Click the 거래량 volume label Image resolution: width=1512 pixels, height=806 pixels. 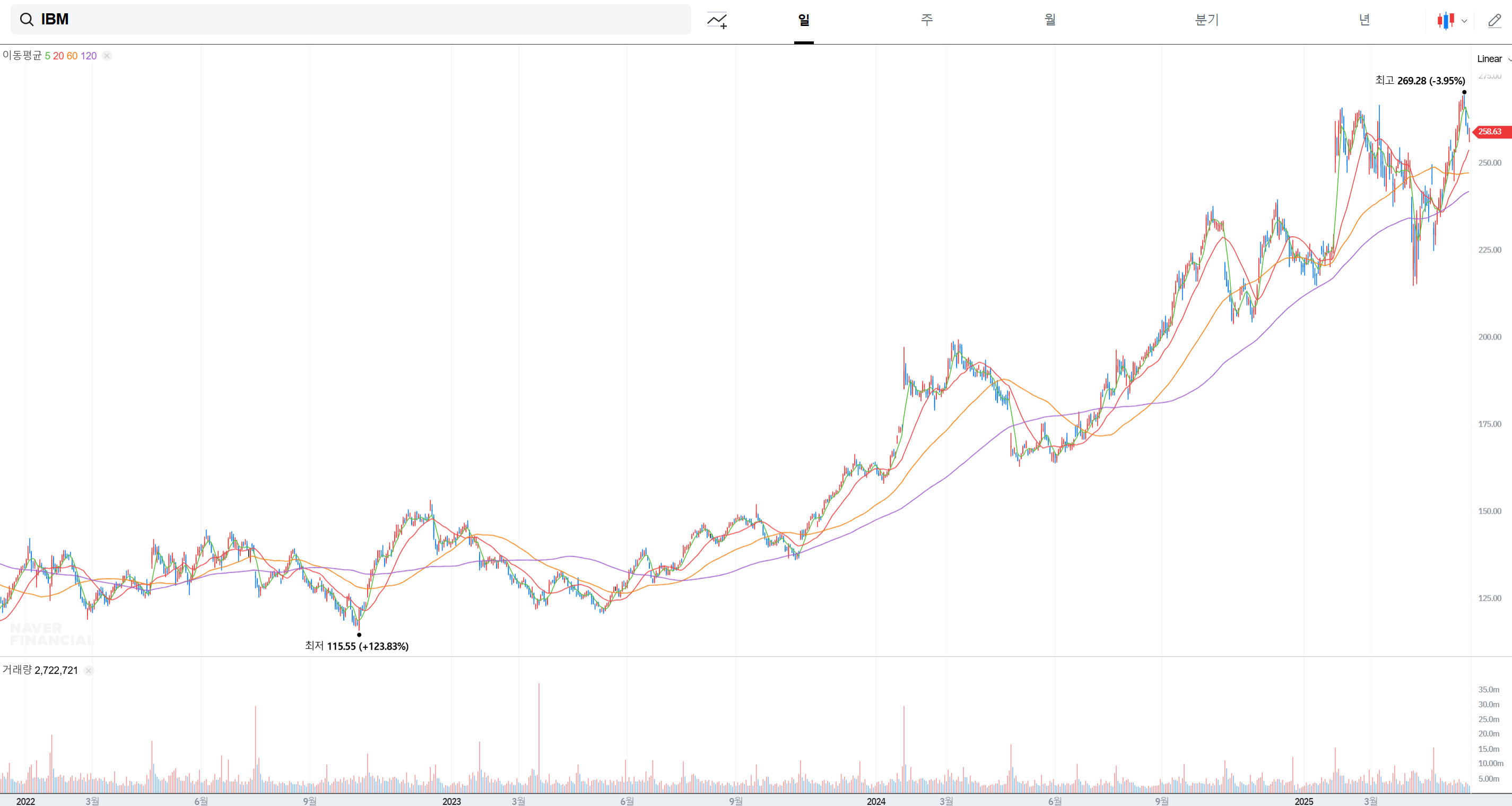pos(17,670)
